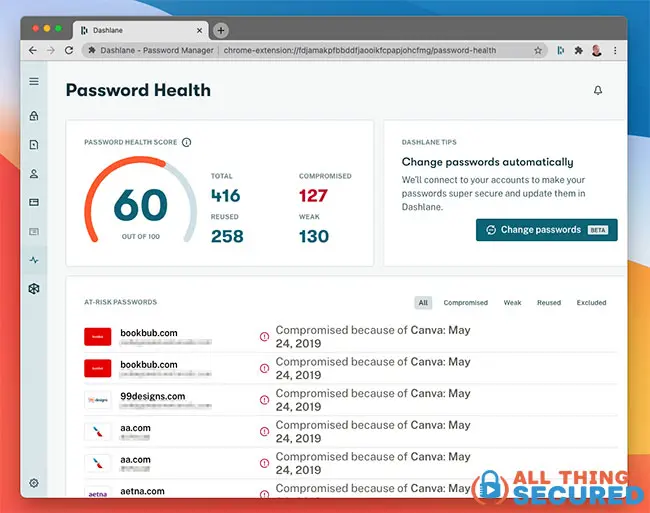Click warning icon on first aa.com row

[x=264, y=431]
